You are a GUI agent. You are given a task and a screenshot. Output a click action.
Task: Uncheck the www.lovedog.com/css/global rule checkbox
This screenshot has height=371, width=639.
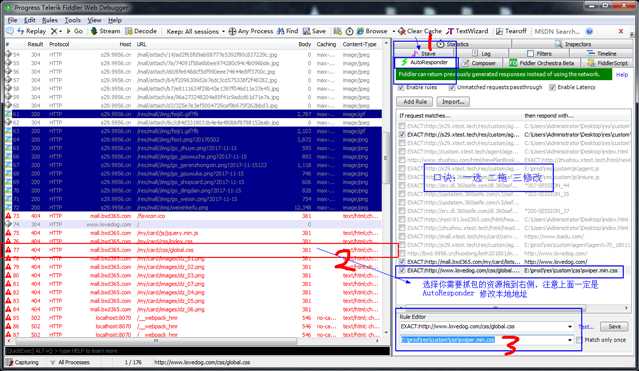[402, 270]
